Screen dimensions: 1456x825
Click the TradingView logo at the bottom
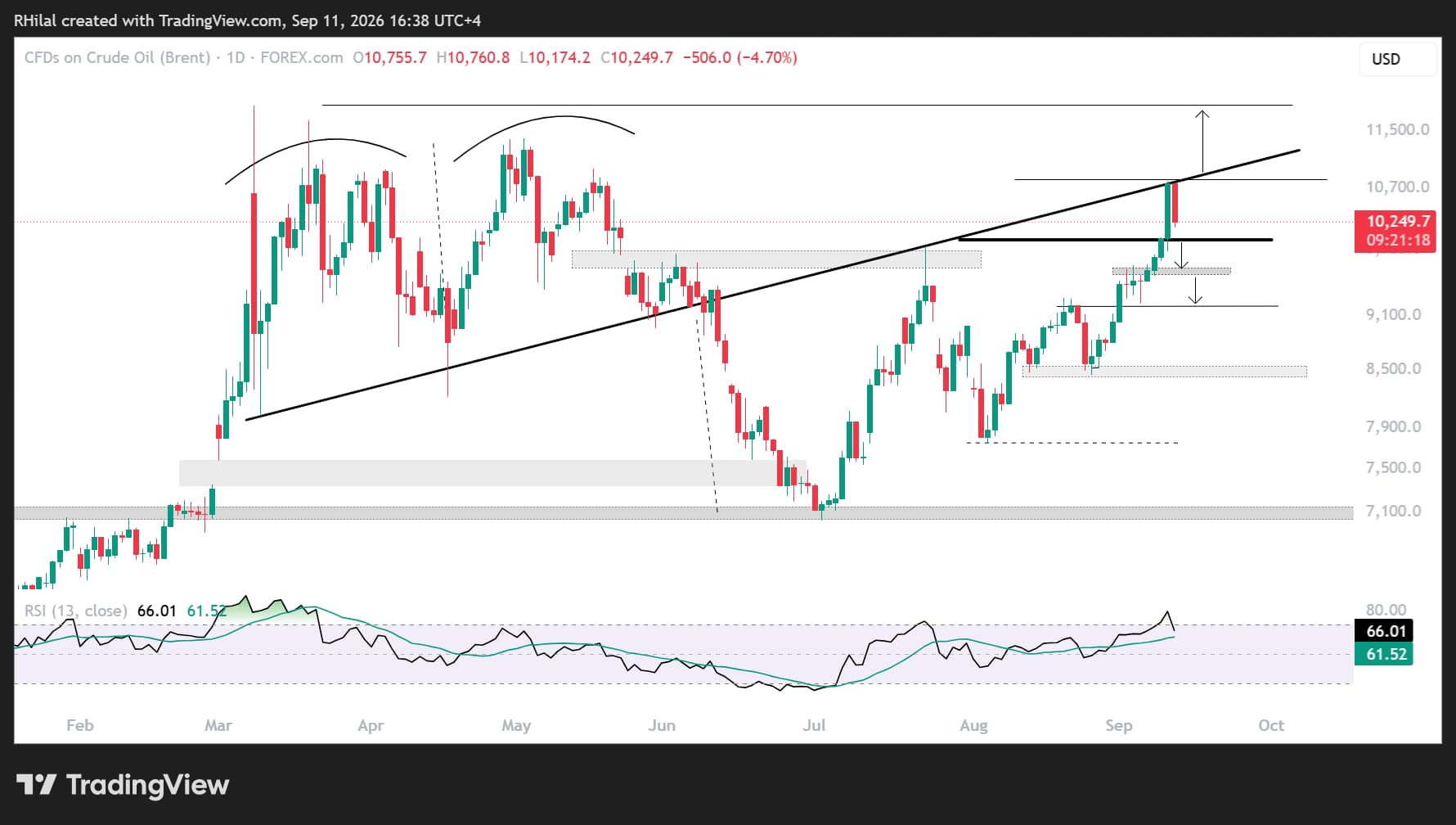point(123,785)
